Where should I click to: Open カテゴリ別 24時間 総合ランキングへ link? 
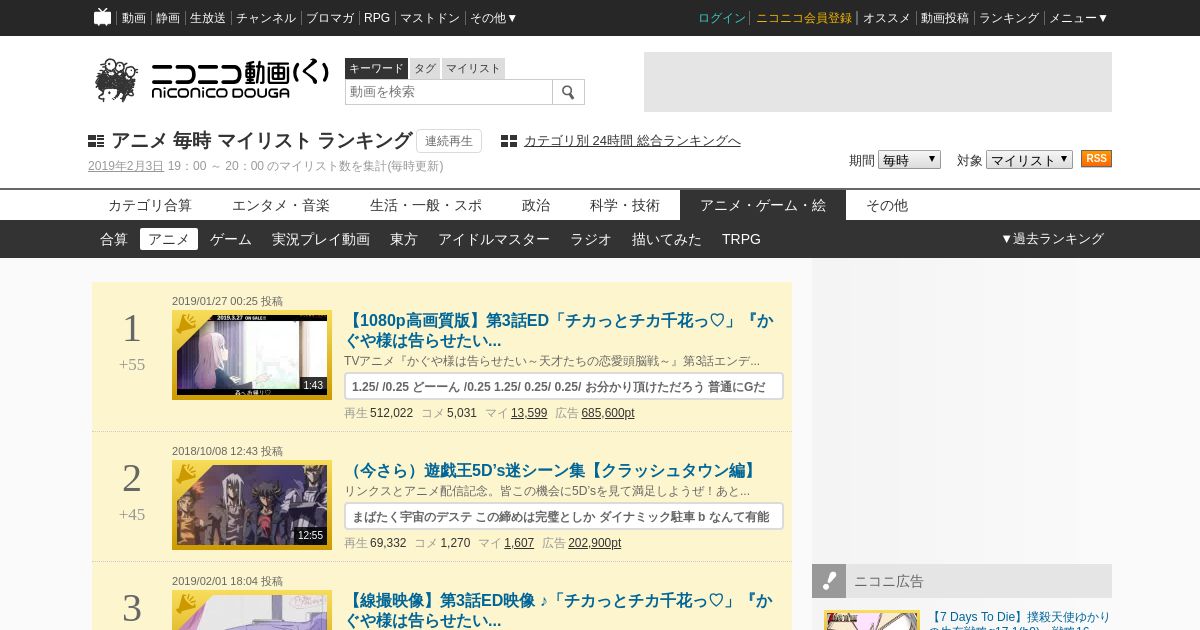click(632, 141)
